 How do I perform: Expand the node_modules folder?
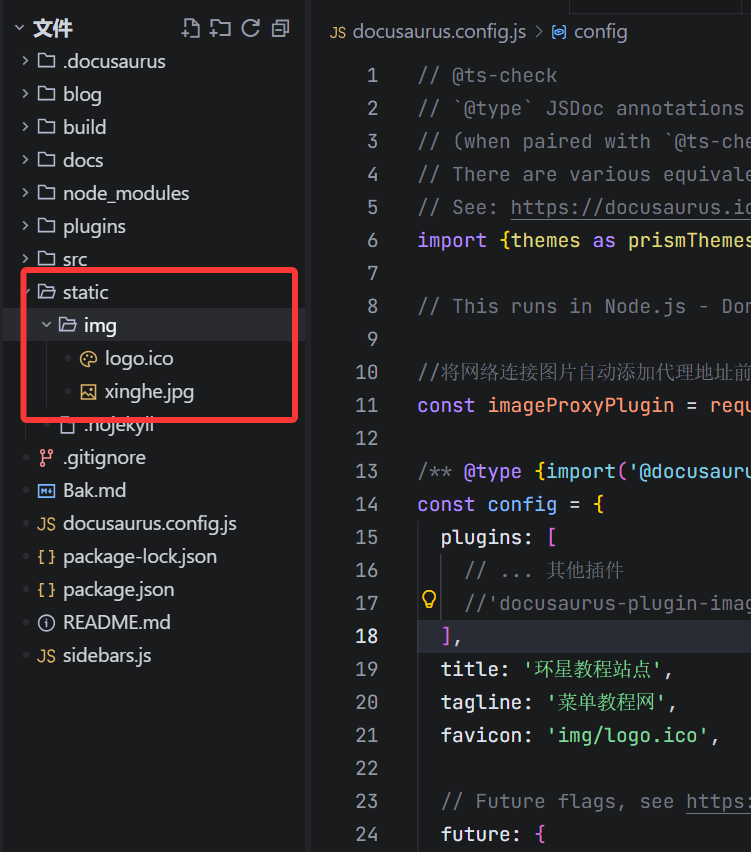point(25,193)
